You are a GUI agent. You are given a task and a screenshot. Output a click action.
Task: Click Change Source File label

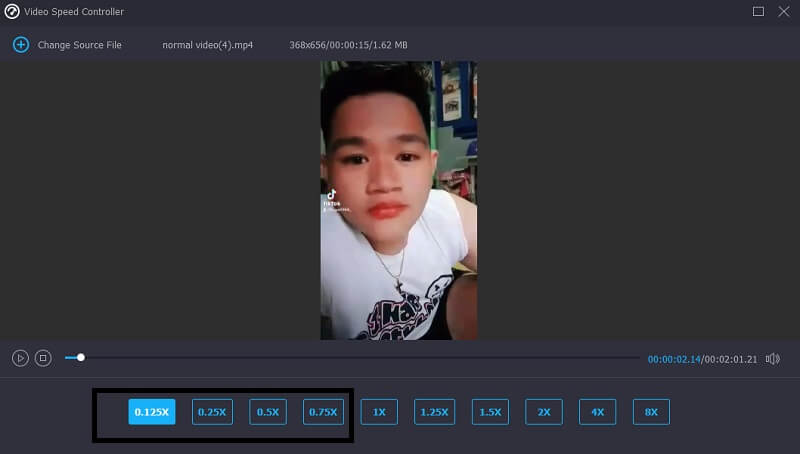point(79,45)
